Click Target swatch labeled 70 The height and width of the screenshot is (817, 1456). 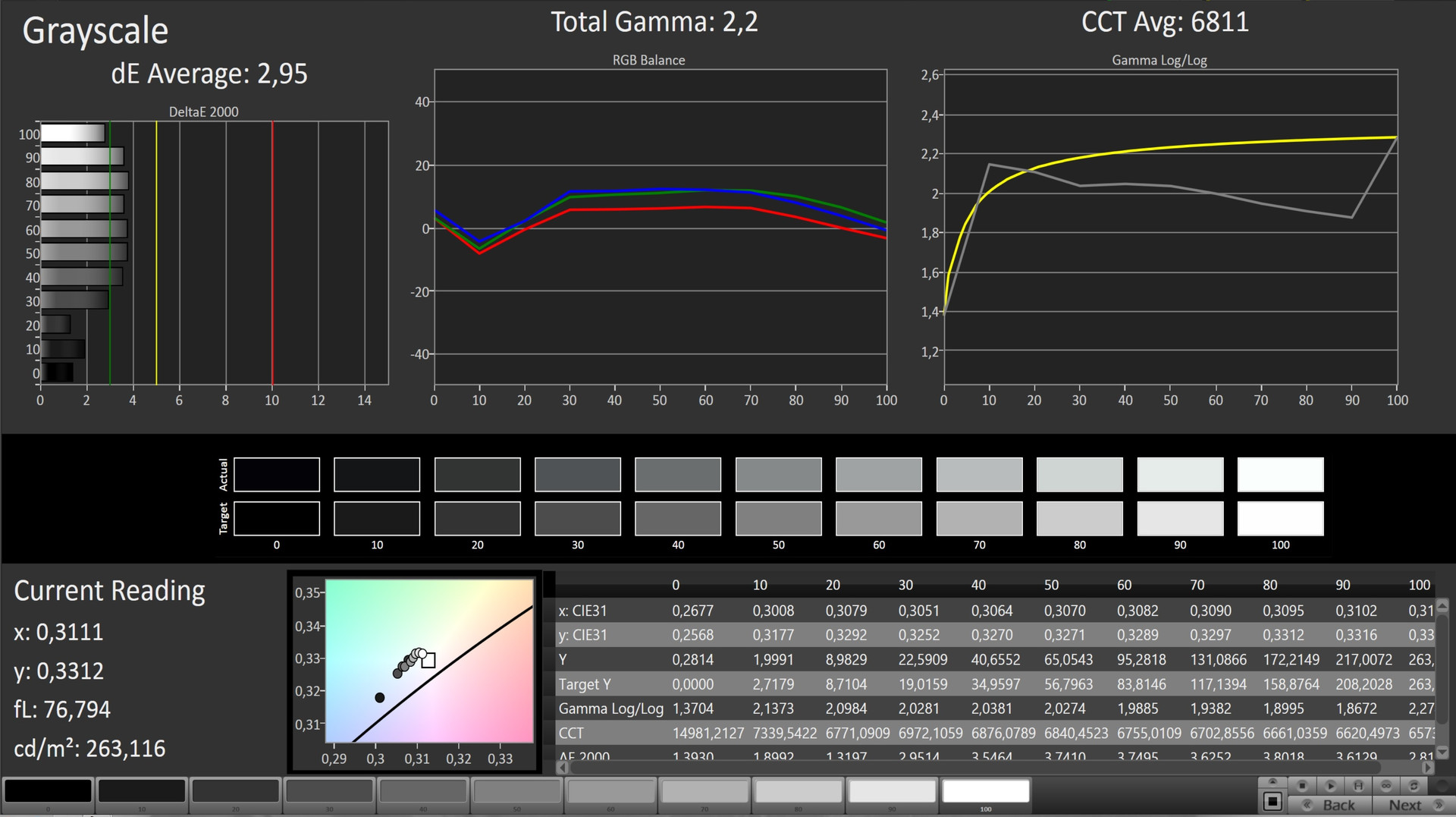pos(980,518)
